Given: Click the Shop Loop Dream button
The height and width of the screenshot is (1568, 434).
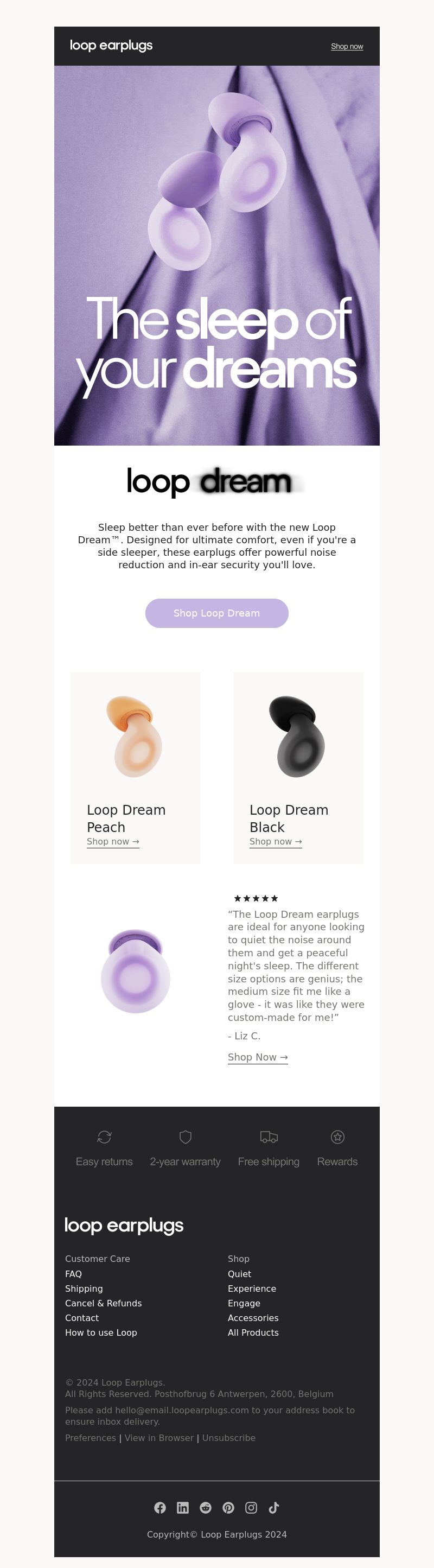Looking at the screenshot, I should 216,613.
